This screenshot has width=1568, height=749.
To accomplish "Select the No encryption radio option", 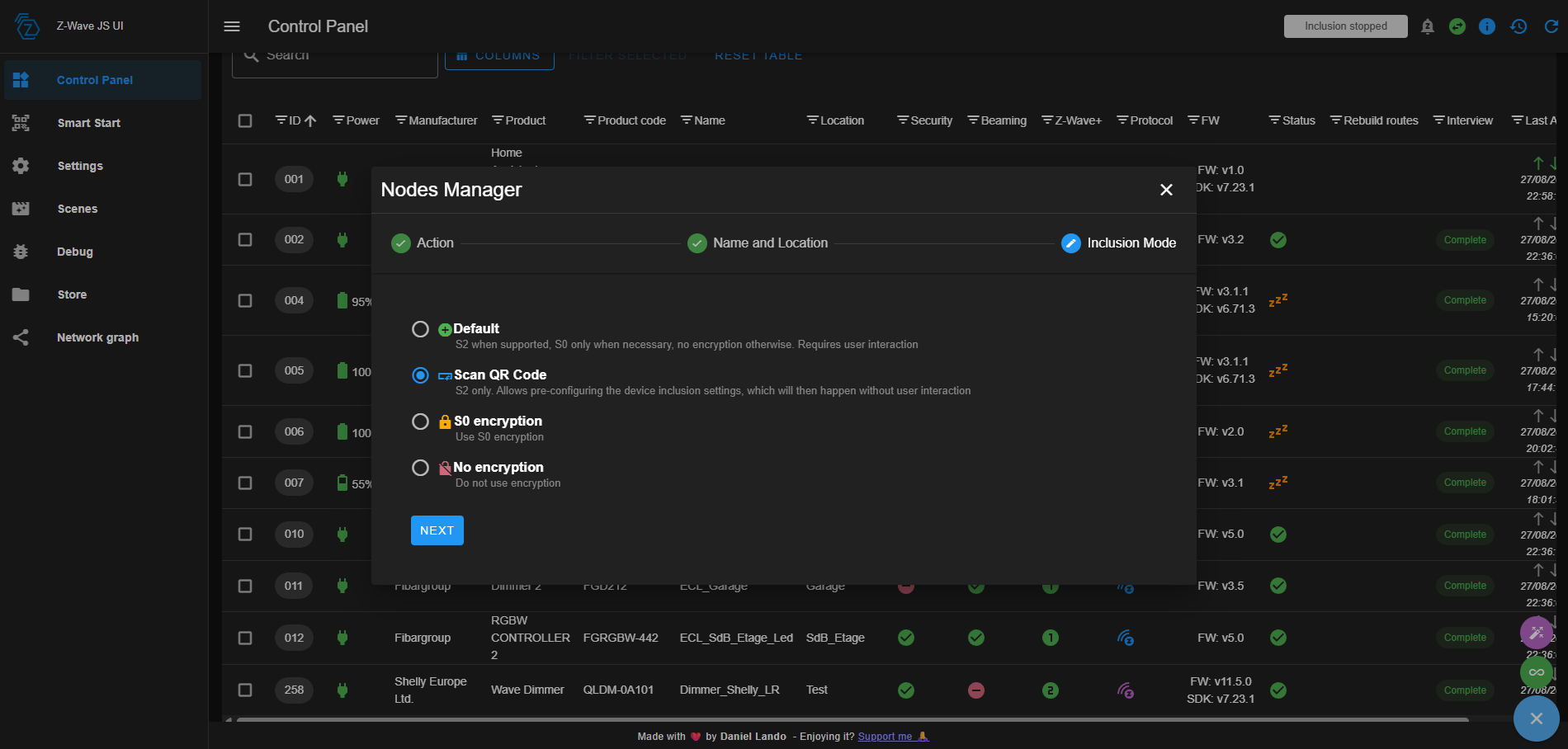I will click(420, 468).
